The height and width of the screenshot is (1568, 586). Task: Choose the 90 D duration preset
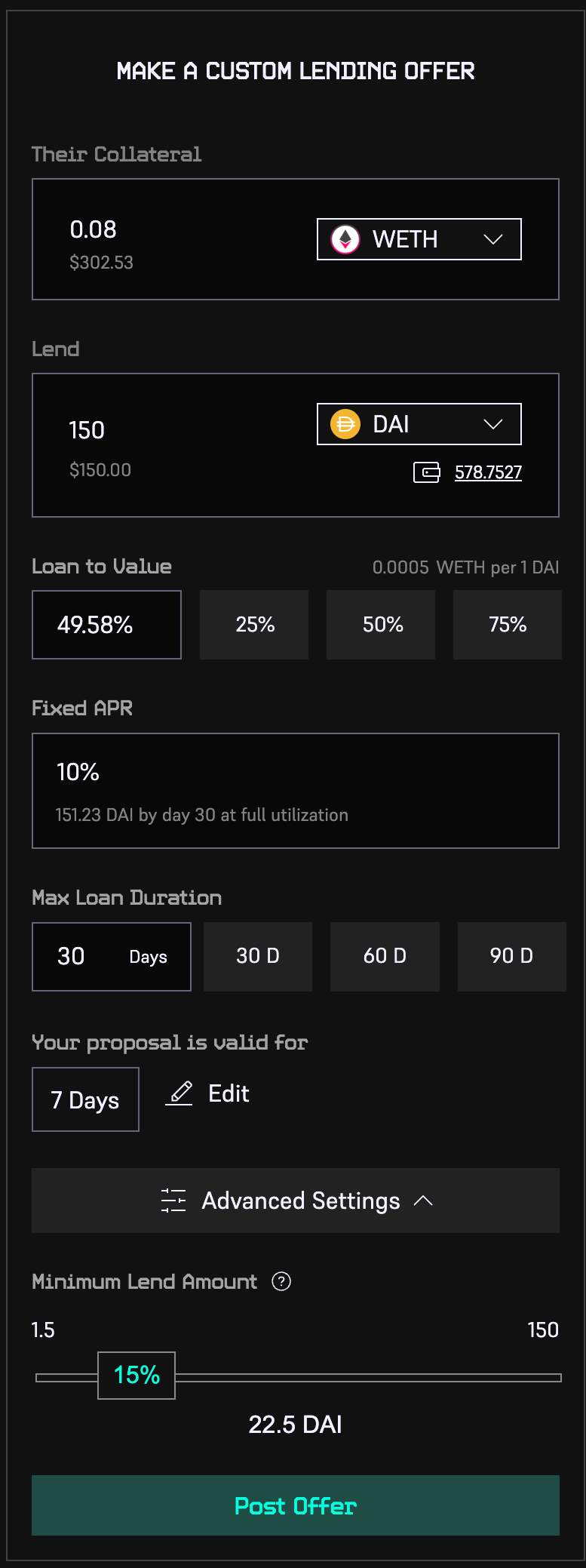tap(511, 956)
